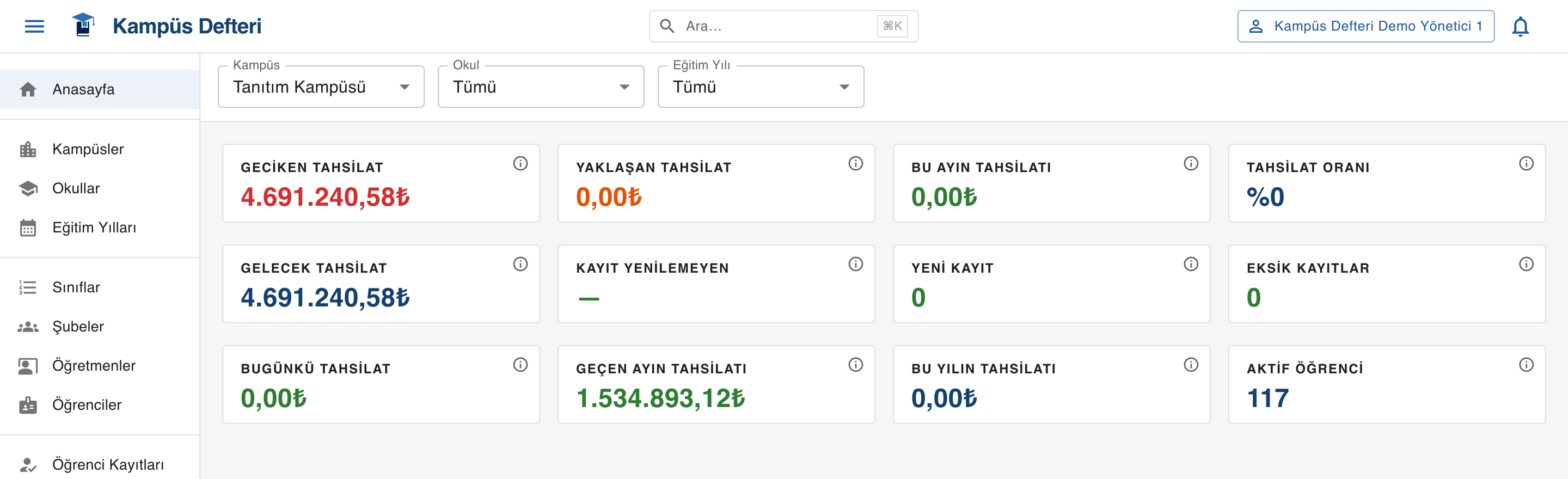Click the user profile icon in account button
This screenshot has width=1568, height=479.
1255,26
